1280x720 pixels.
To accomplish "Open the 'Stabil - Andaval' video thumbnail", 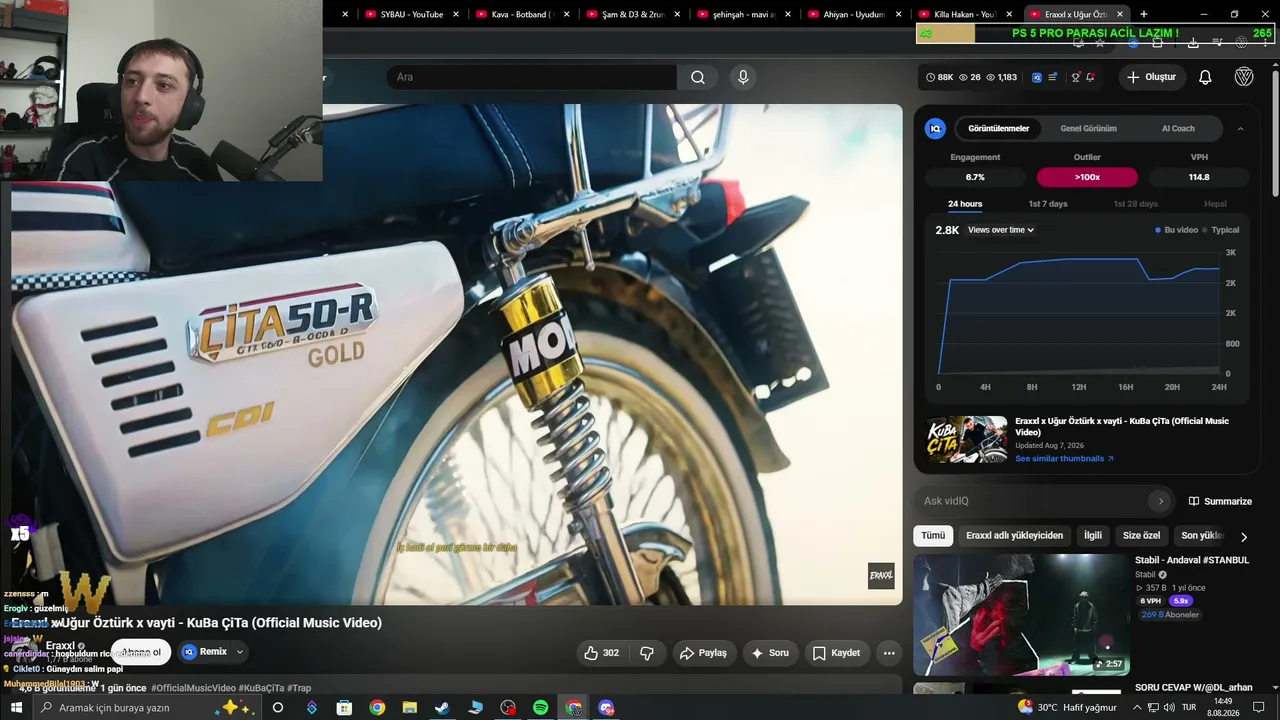I will pyautogui.click(x=1021, y=614).
